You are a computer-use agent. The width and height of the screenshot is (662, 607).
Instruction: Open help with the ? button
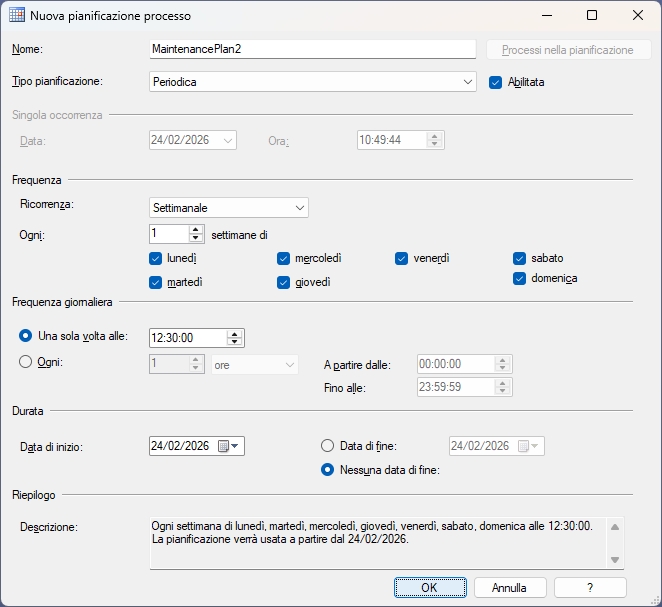(590, 587)
